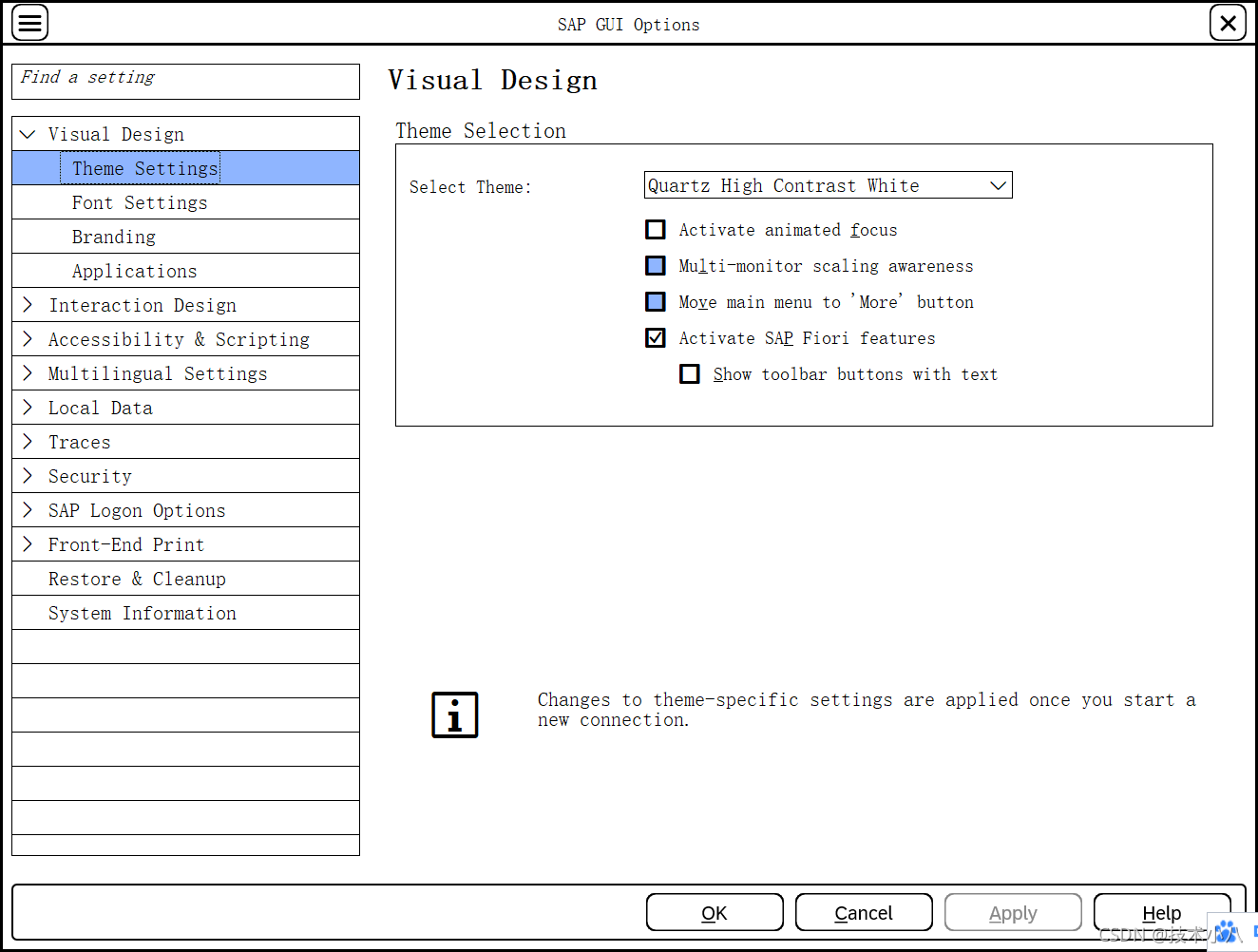Screen dimensions: 1258x952
Task: Enable the 'Activate animated focus' checkbox
Action: (x=656, y=229)
